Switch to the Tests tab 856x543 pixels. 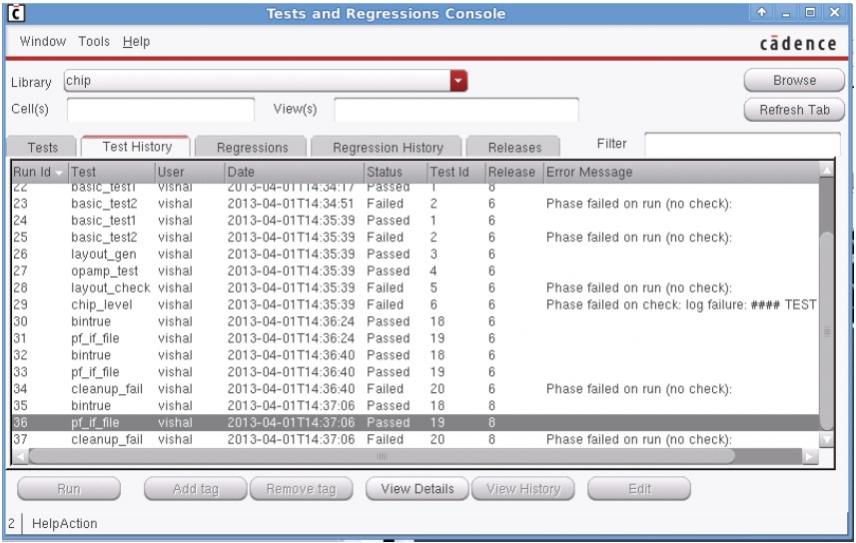[42, 147]
